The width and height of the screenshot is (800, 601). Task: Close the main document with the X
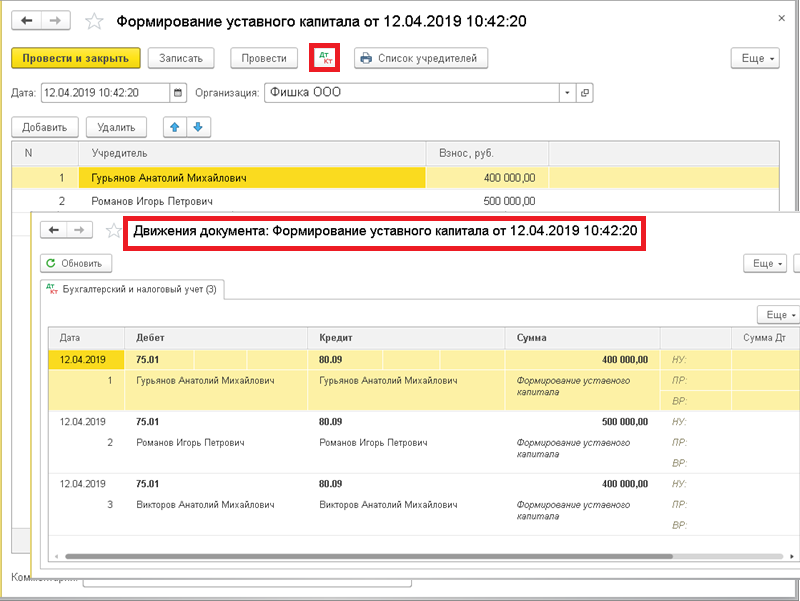click(x=781, y=18)
